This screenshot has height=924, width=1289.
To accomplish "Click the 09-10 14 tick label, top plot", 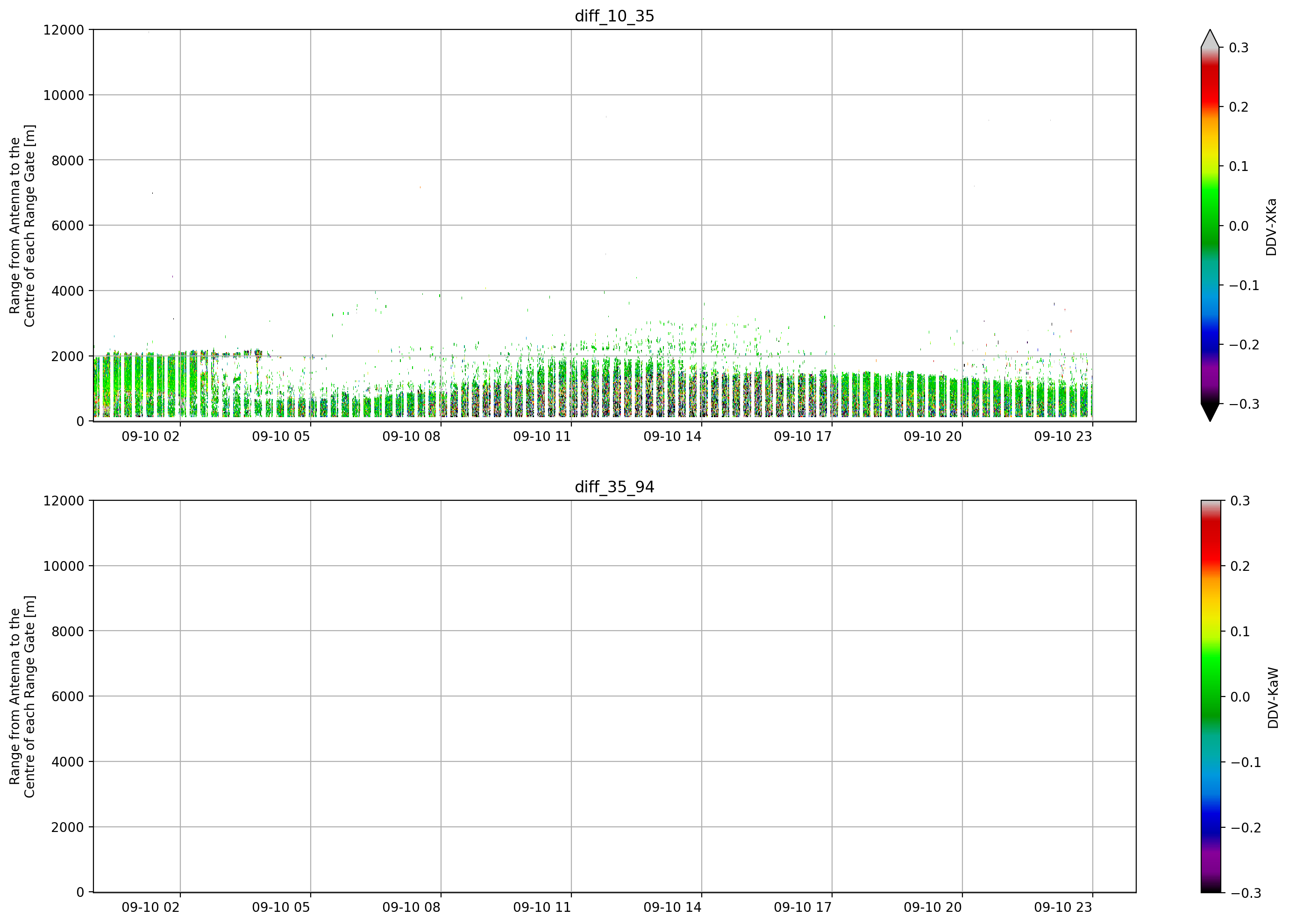I will pyautogui.click(x=672, y=436).
